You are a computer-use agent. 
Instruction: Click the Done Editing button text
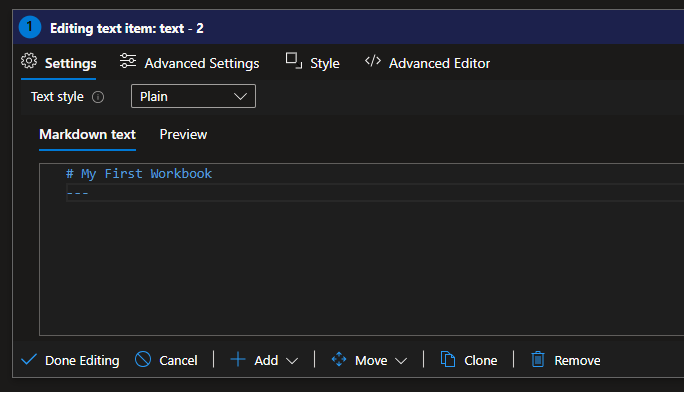[x=82, y=360]
